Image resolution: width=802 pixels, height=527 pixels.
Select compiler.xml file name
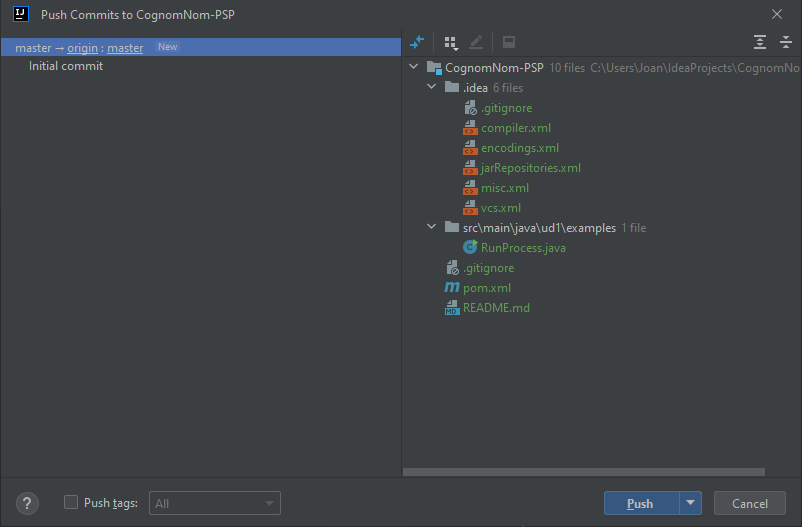pyautogui.click(x=516, y=128)
